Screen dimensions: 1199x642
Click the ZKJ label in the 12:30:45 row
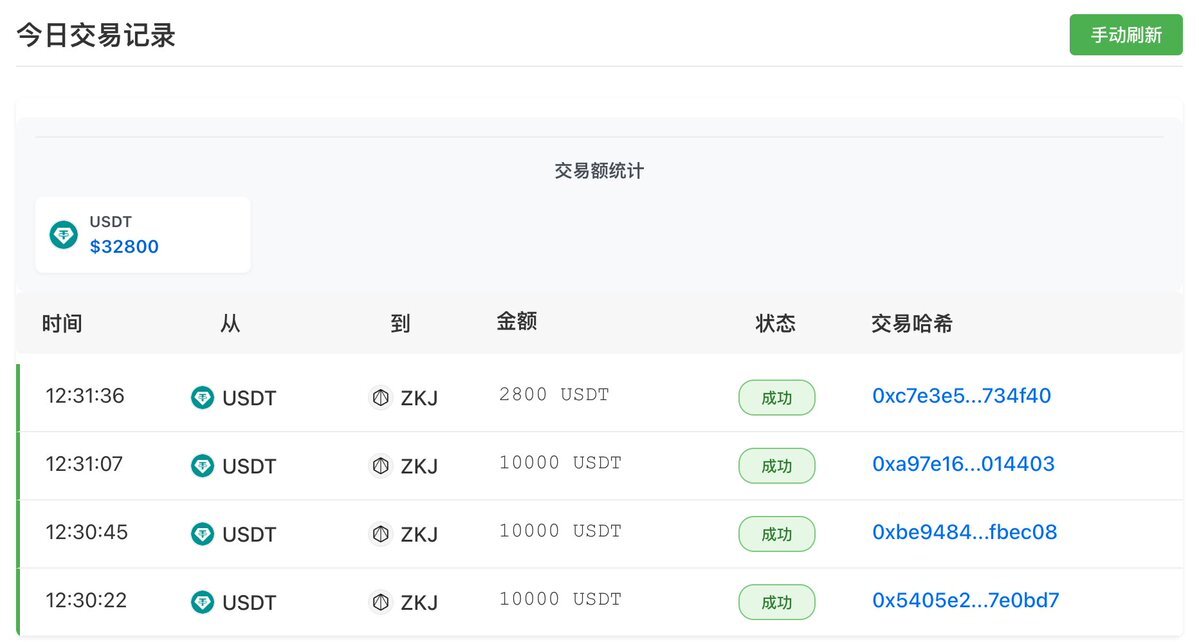[419, 534]
